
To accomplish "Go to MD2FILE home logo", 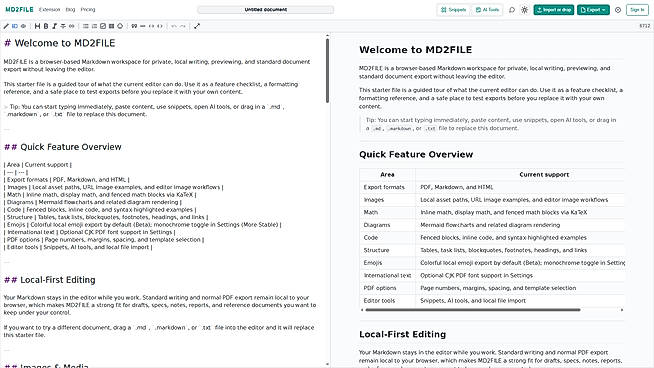I will pyautogui.click(x=19, y=9).
